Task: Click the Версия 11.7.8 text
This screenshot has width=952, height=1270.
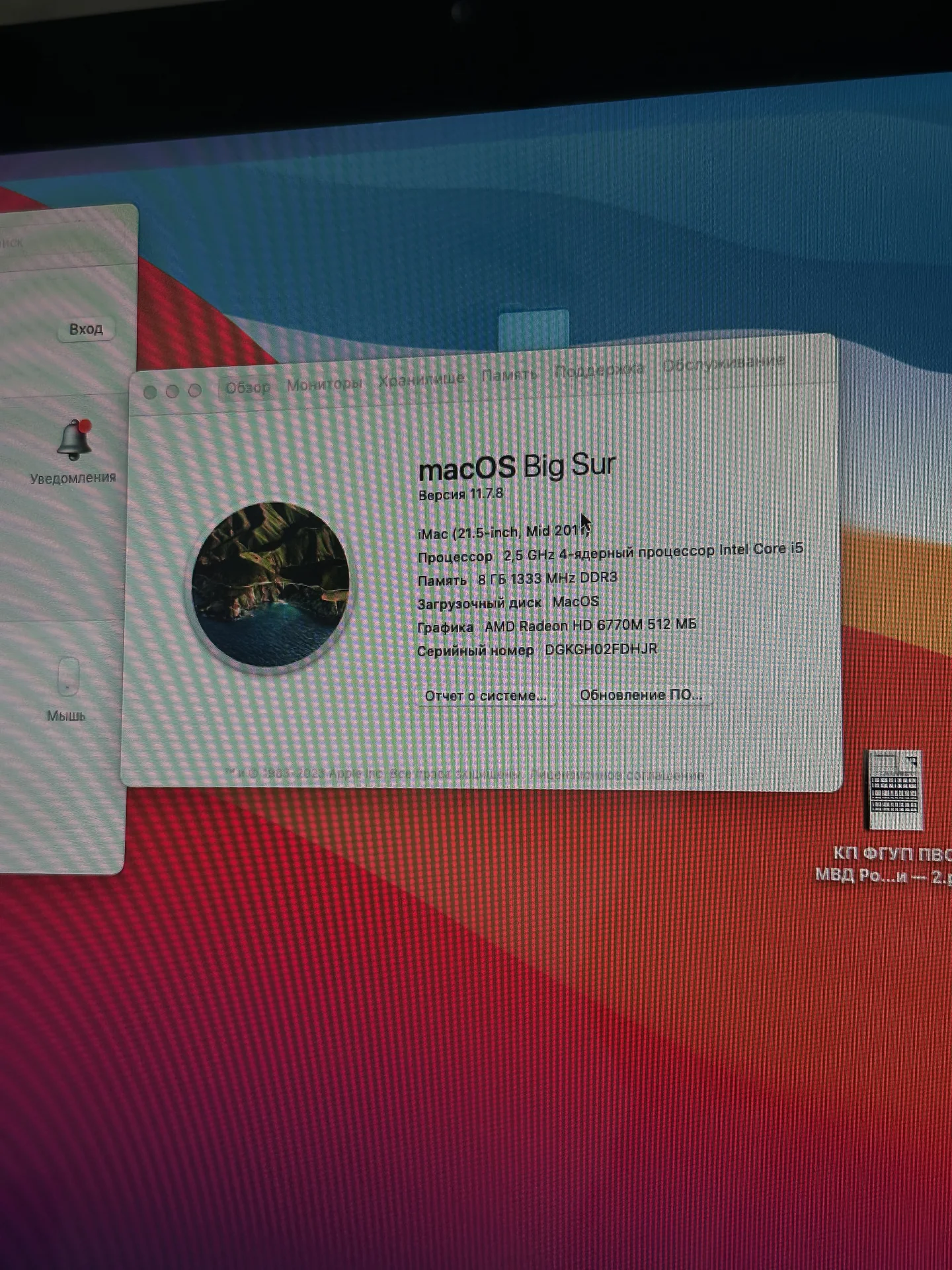Action: tap(461, 494)
